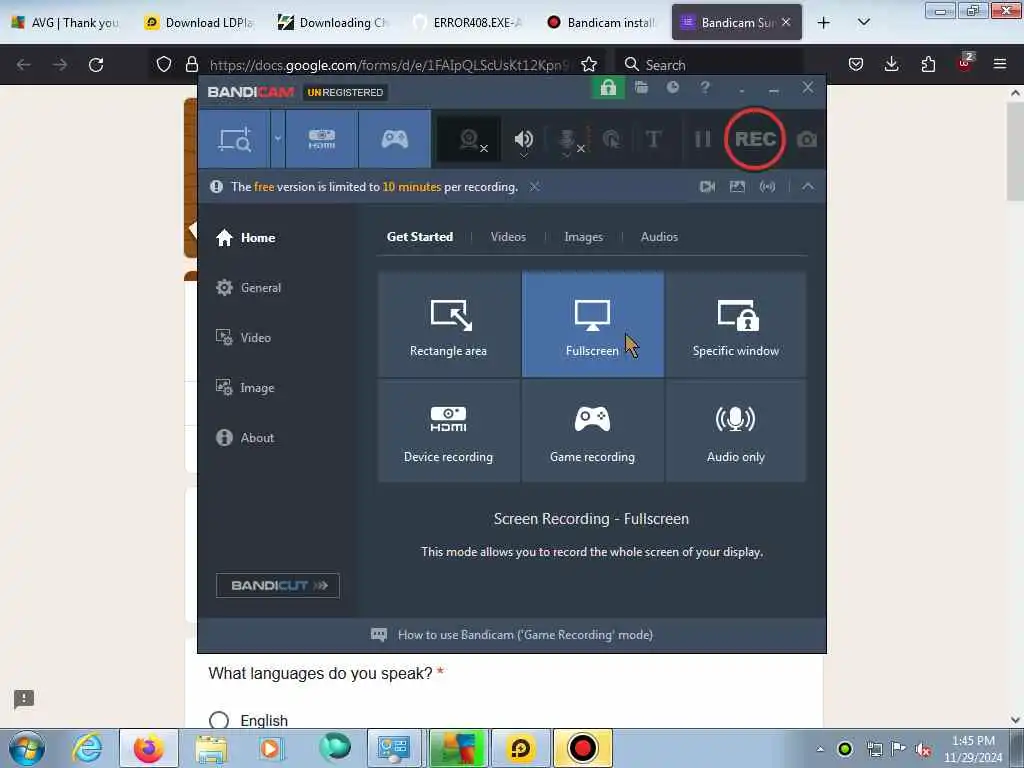
Task: Choose Audio only recording tile
Action: (736, 431)
